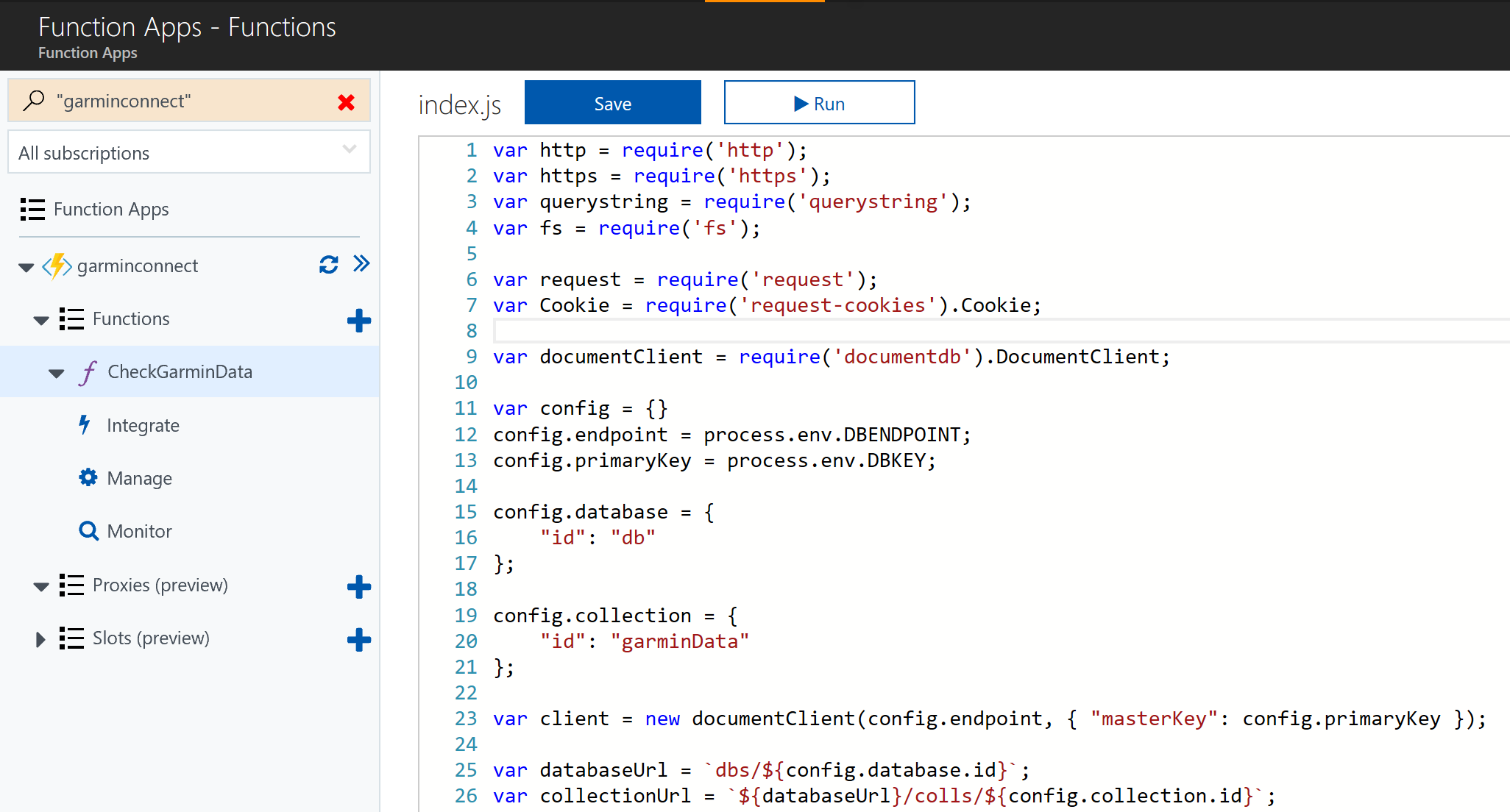Click the search magnifier icon
The image size is (1510, 812).
click(34, 100)
